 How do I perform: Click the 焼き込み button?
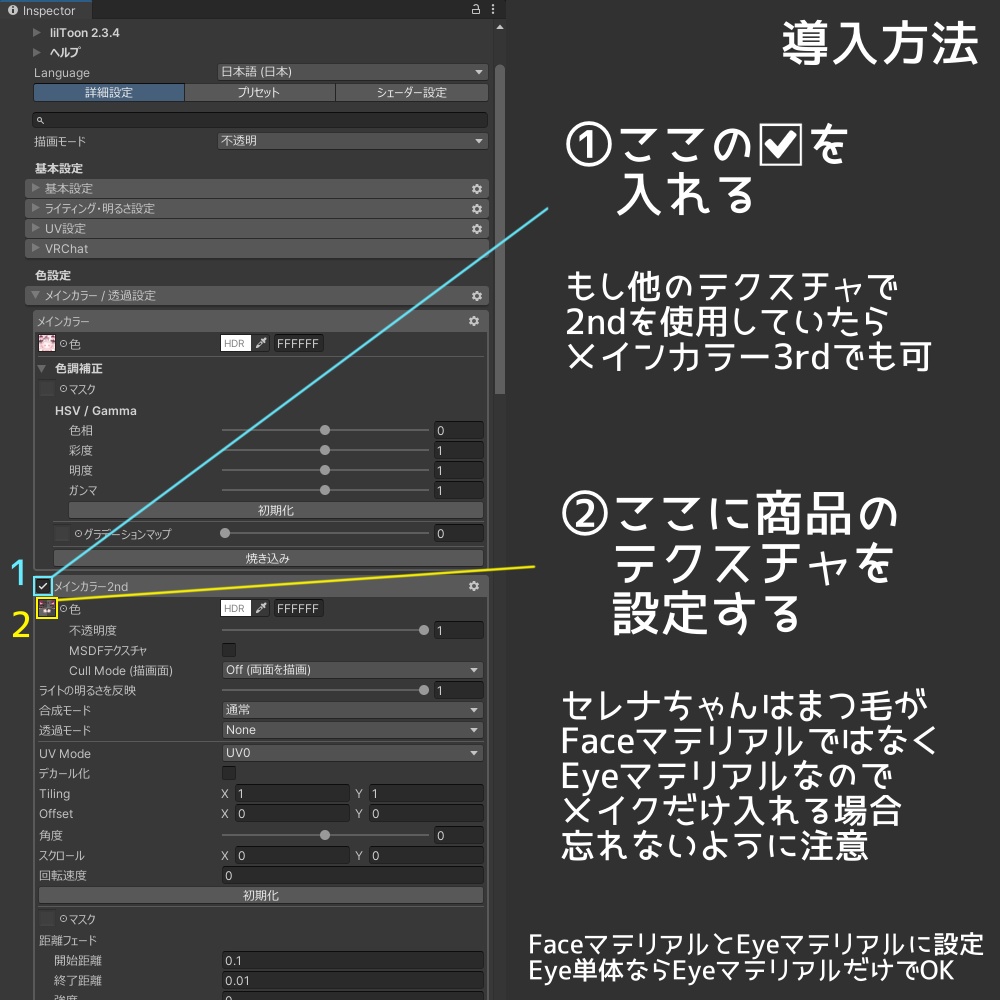point(268,558)
